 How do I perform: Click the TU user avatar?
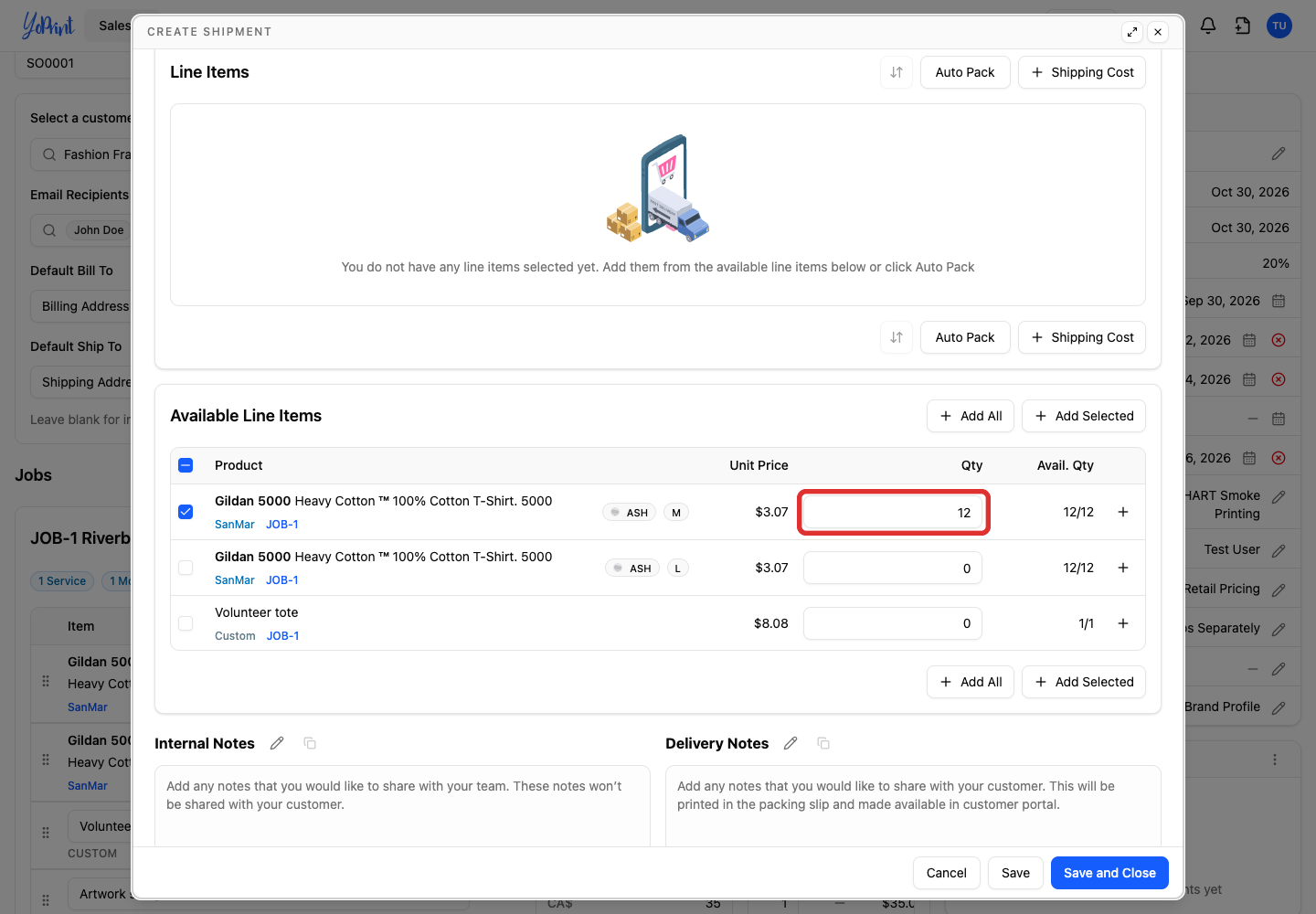coord(1279,26)
